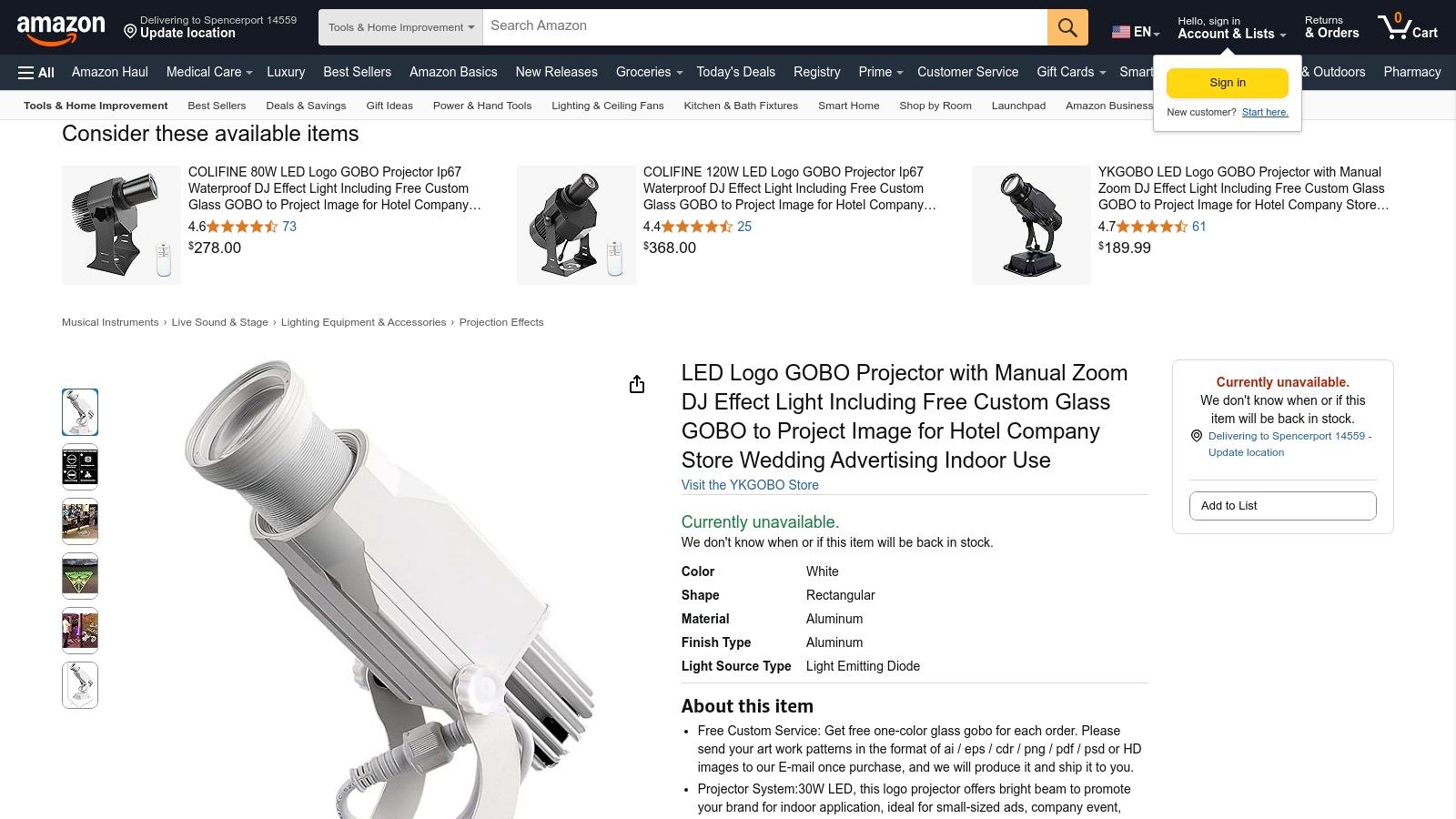Click the Add to List button
This screenshot has width=1456, height=819.
pos(1283,506)
